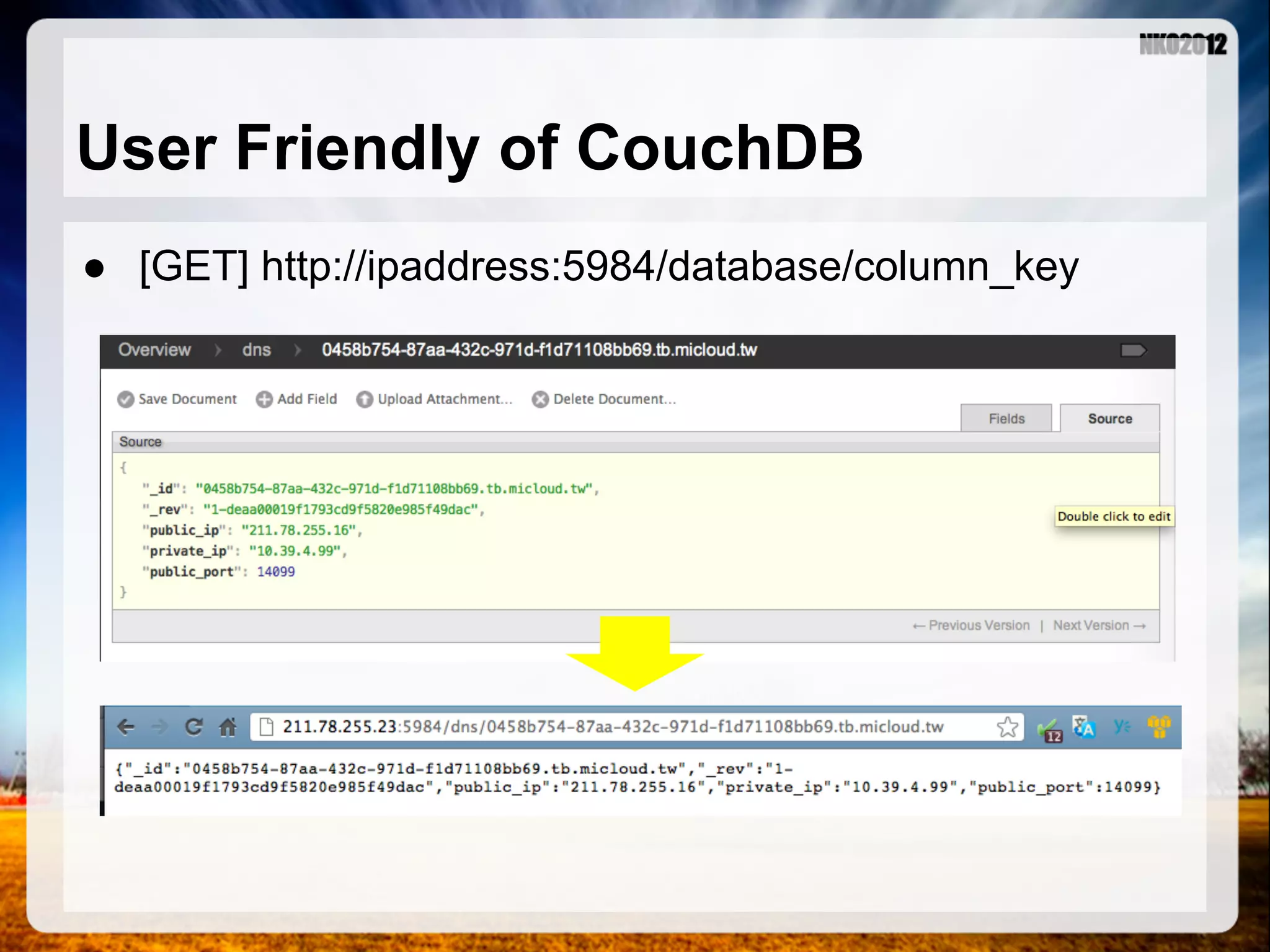
Task: Open the browser home page icon
Action: [x=228, y=726]
